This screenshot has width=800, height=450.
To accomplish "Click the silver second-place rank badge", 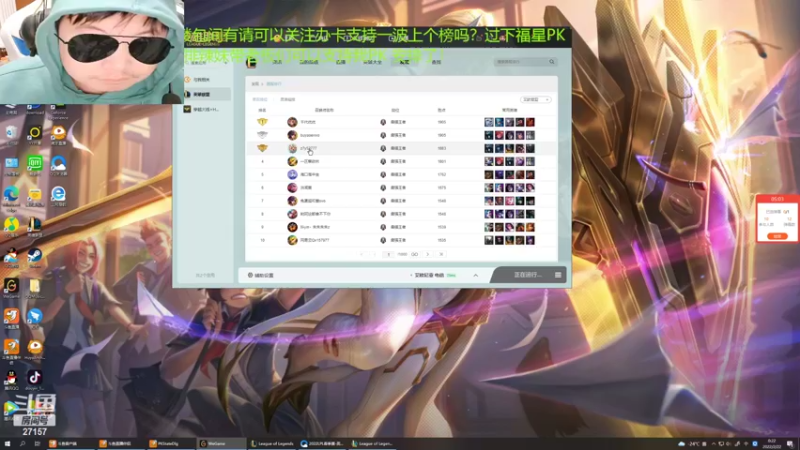I will [262, 135].
